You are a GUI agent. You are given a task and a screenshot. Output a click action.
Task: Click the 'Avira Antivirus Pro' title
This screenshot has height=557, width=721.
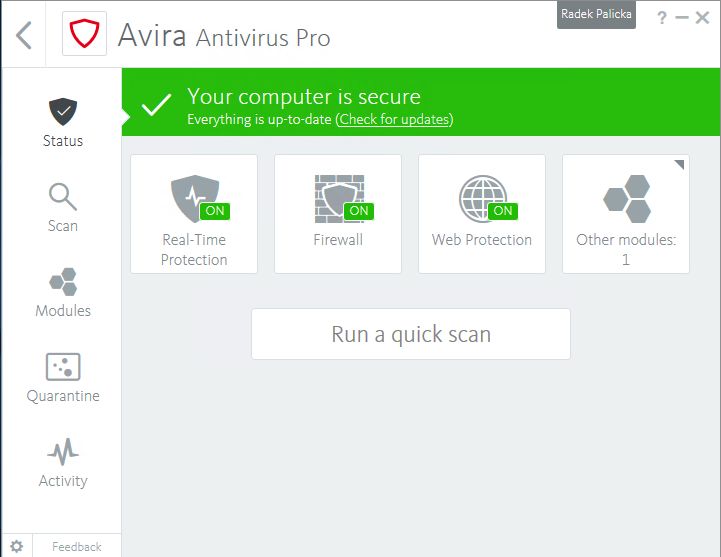[x=224, y=35]
